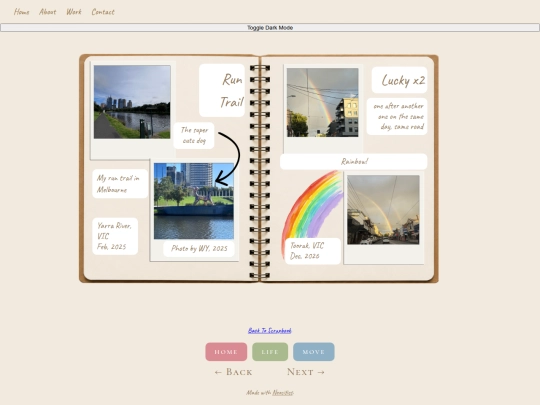Click the dog statue riverside photo
540x405 pixels.
(x=194, y=201)
